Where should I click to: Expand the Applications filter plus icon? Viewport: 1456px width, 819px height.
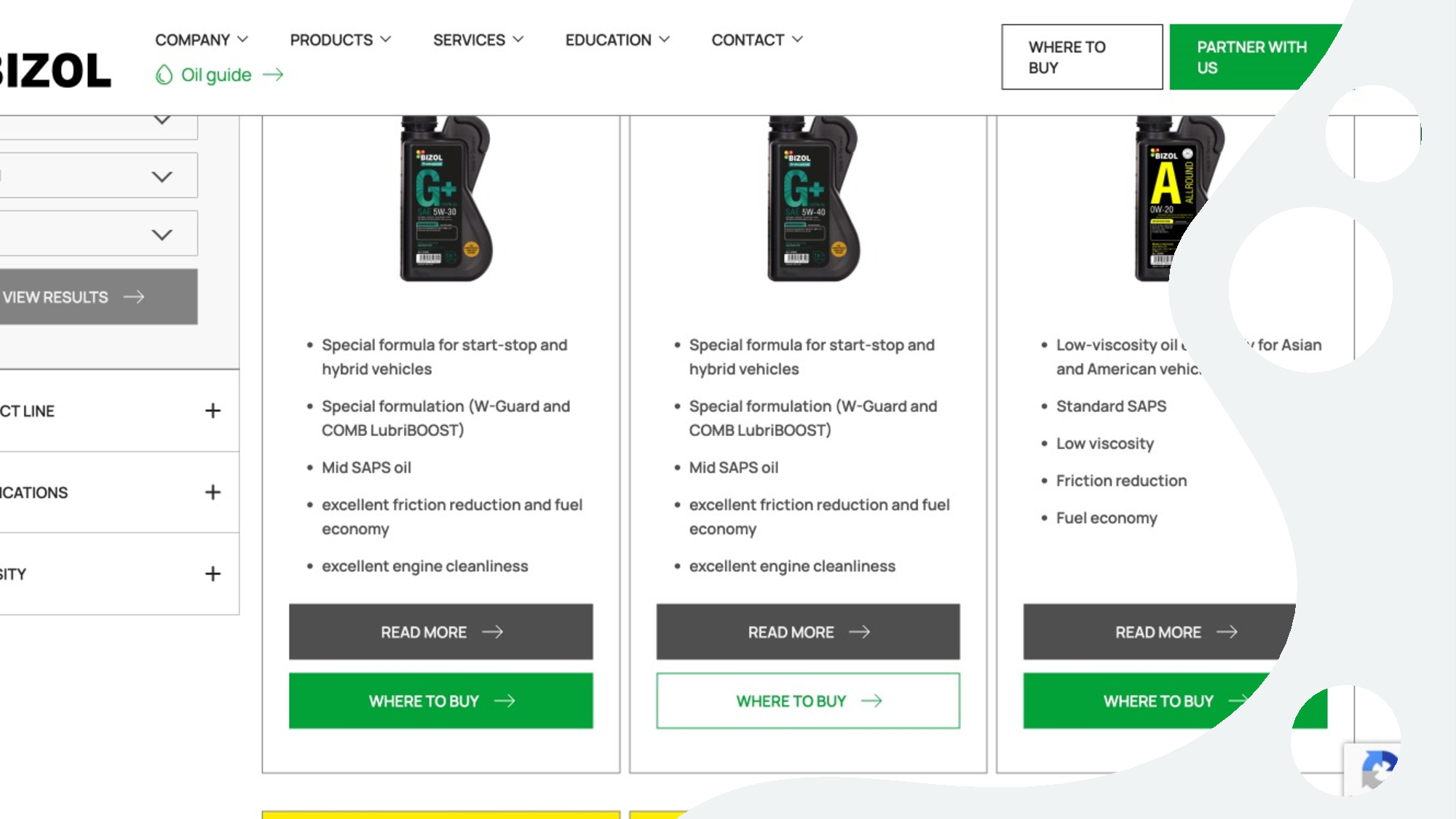tap(213, 493)
